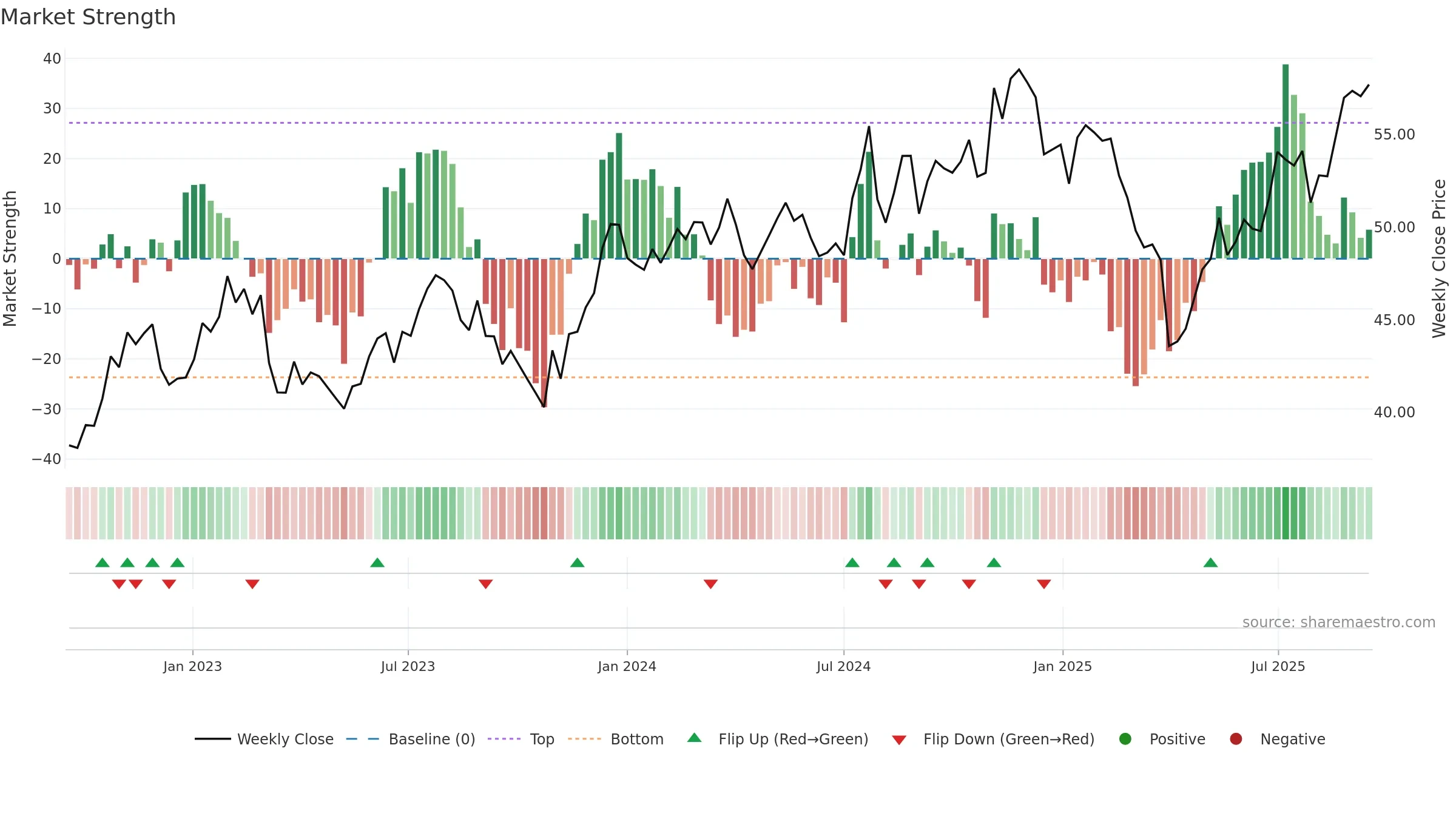This screenshot has height=819, width=1456.
Task: Click the tallest green strength bar near Jul 2025
Action: coord(1286,161)
